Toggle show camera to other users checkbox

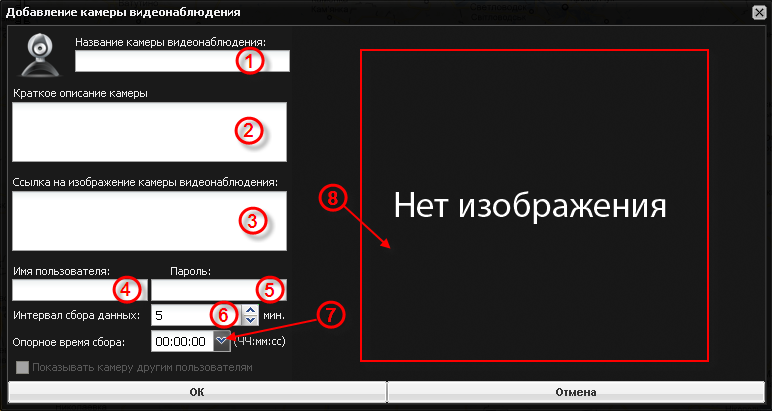coord(22,367)
